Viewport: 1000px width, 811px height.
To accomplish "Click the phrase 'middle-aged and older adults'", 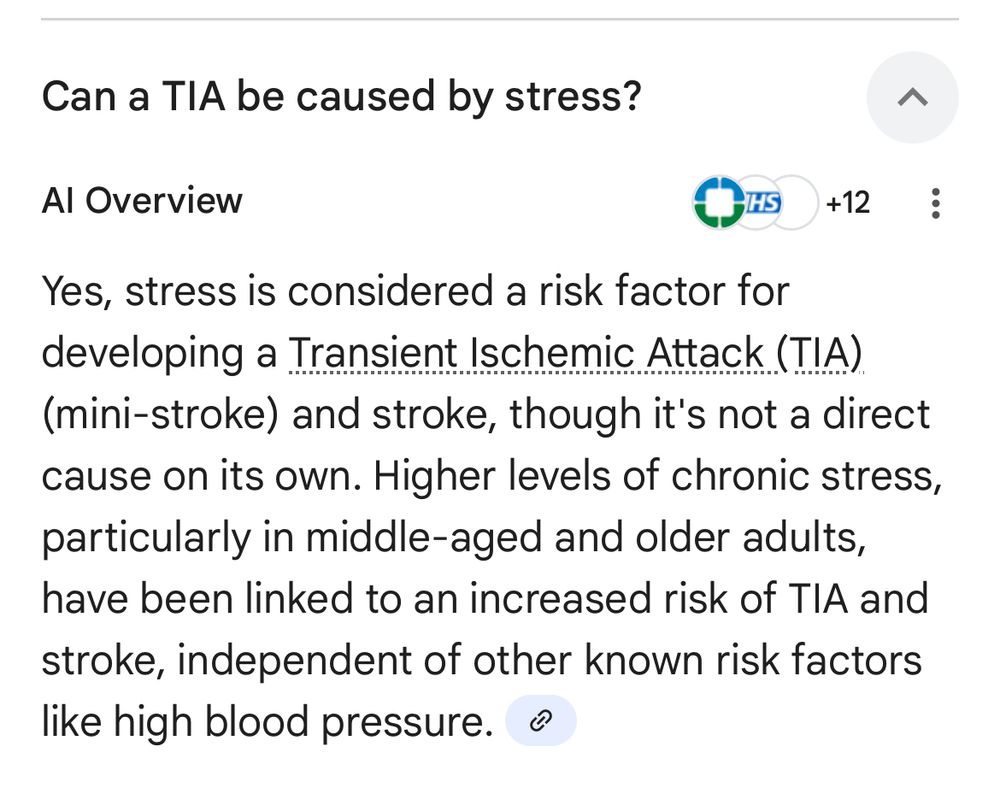I will coord(585,537).
